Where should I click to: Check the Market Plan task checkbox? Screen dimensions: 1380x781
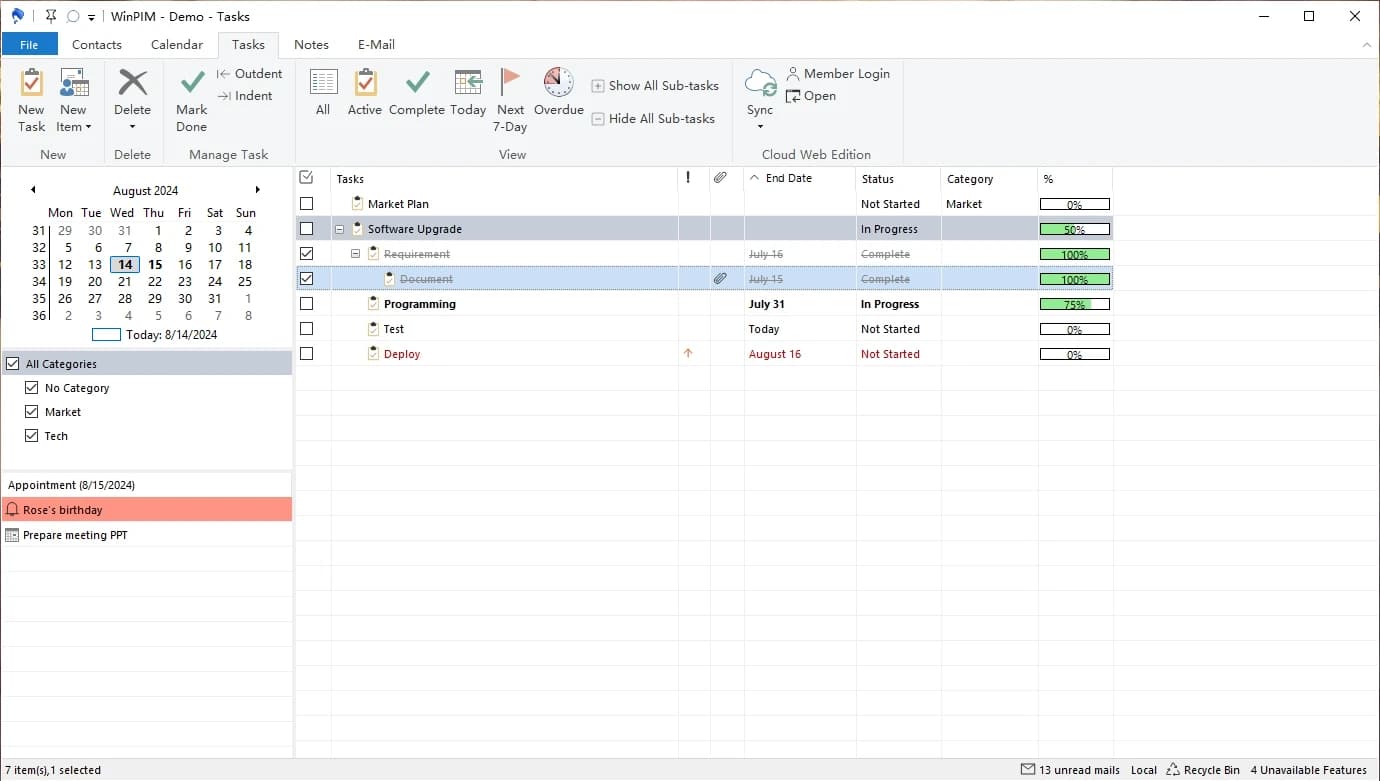coord(307,204)
